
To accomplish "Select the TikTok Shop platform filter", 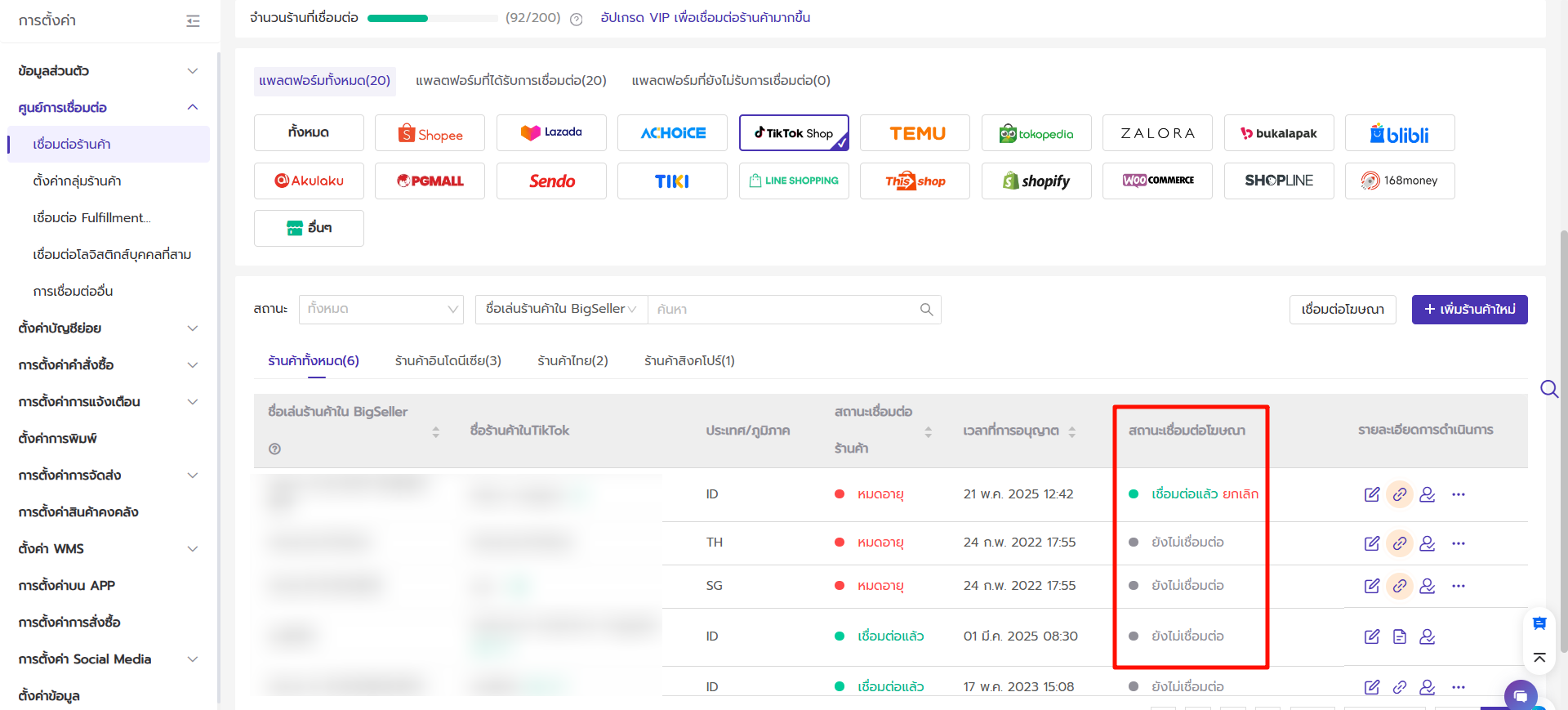I will pyautogui.click(x=794, y=133).
